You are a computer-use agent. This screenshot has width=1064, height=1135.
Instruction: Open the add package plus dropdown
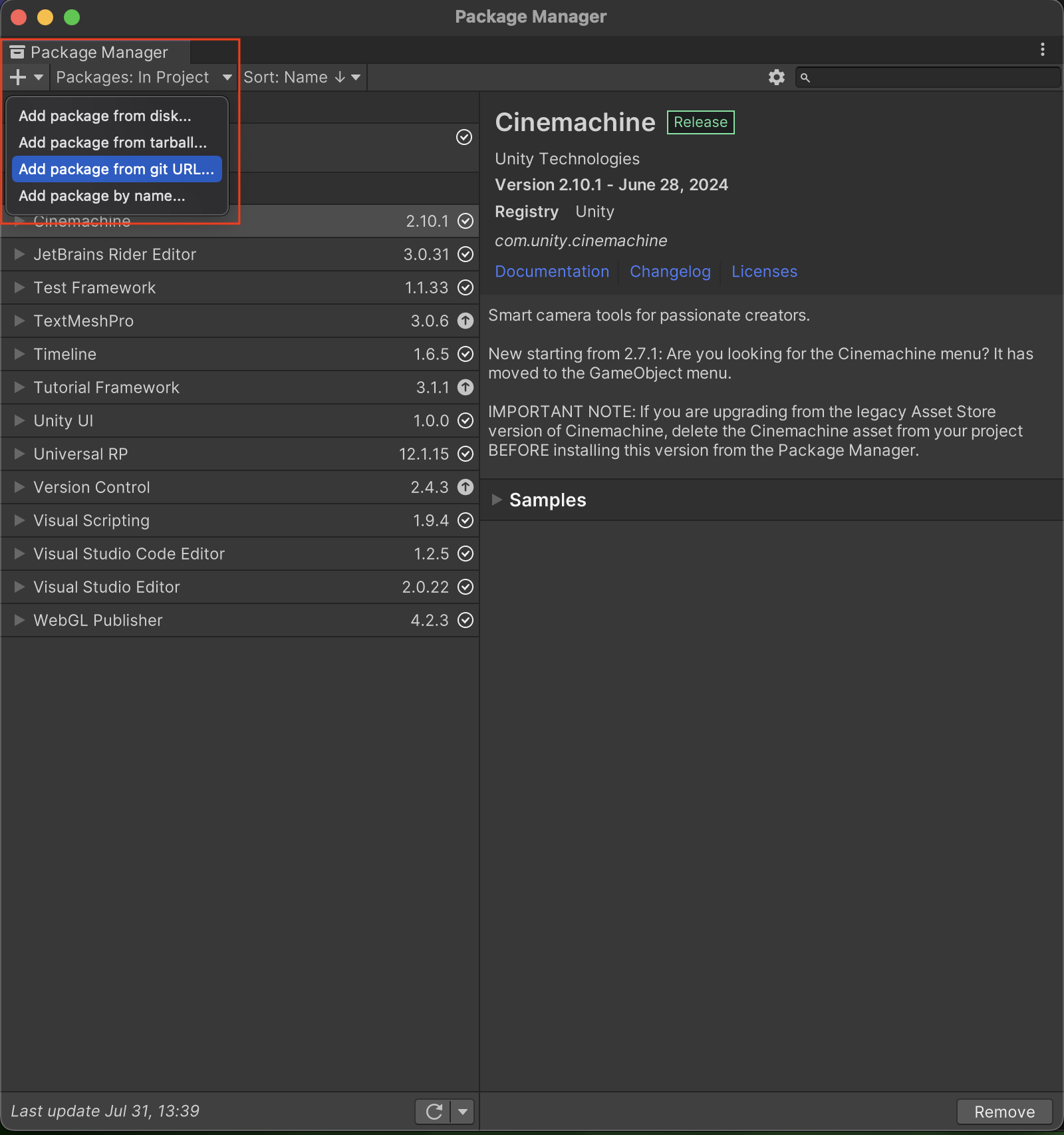coord(27,77)
